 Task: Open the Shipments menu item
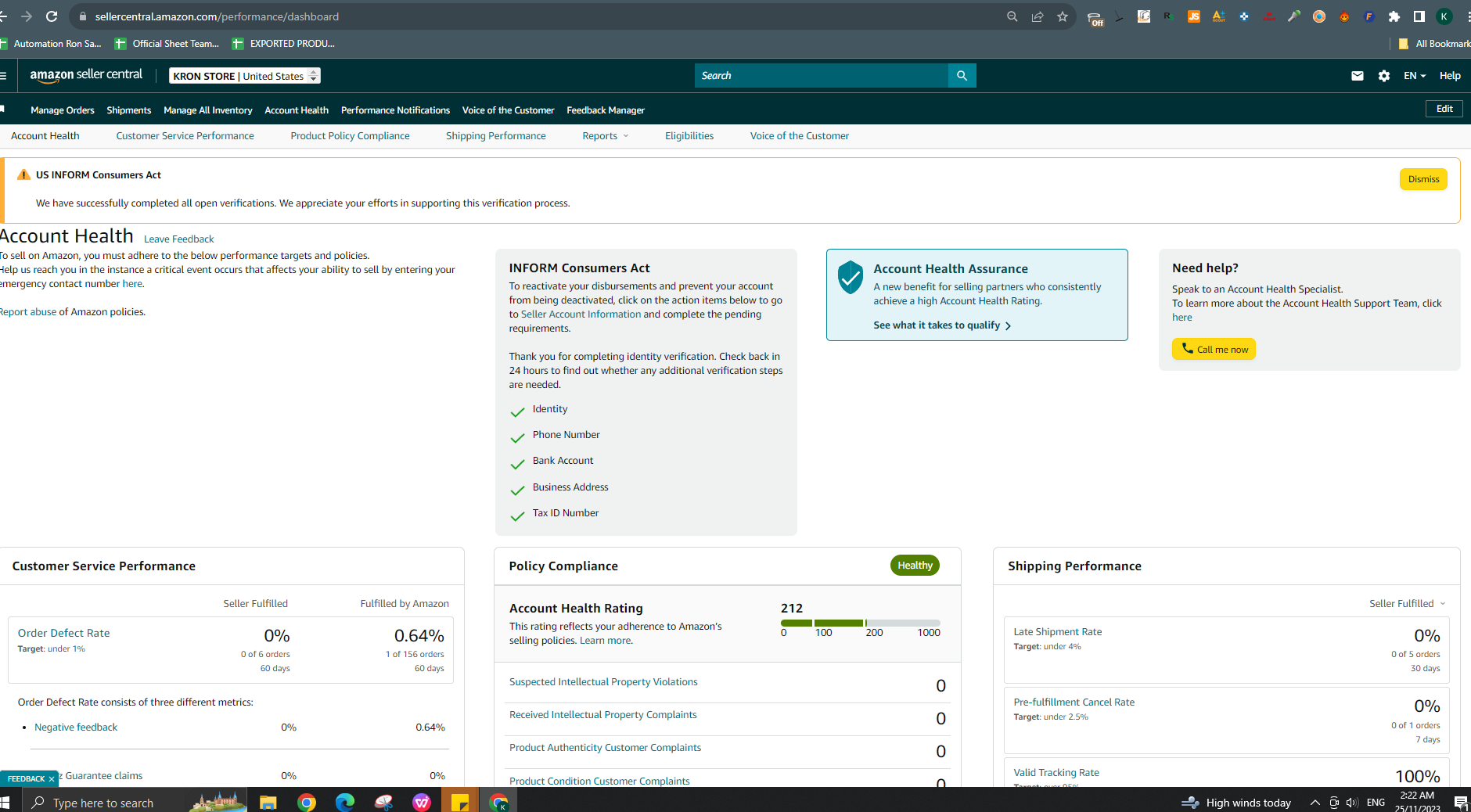click(129, 110)
